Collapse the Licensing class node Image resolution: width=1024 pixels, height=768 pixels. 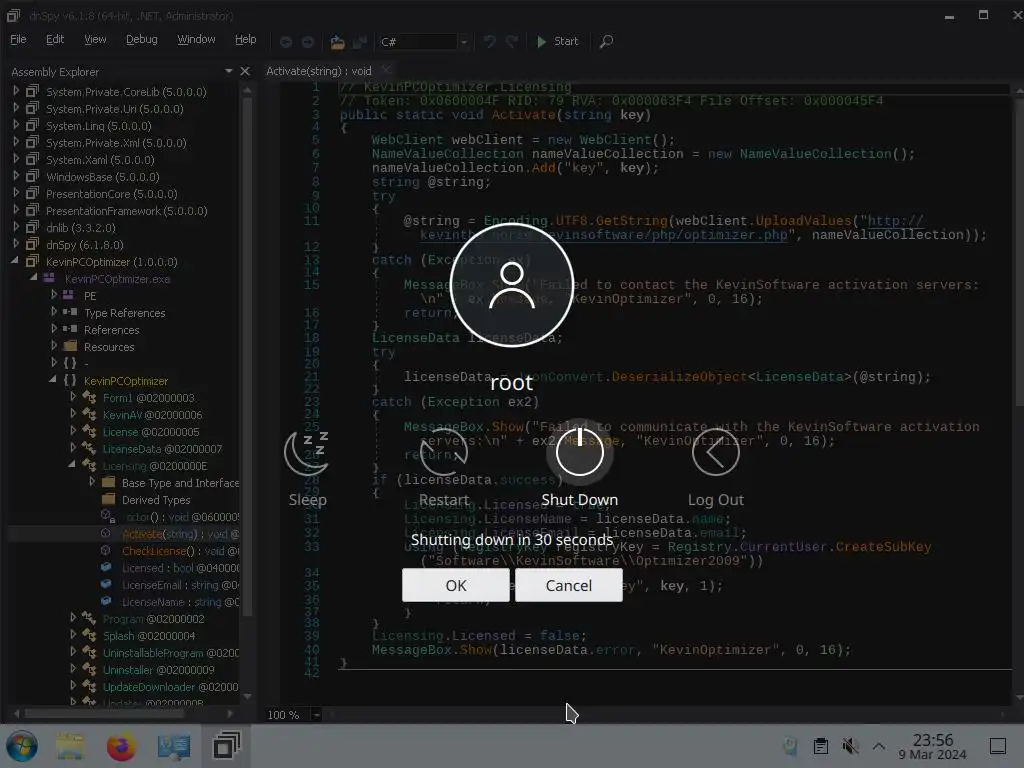pyautogui.click(x=72, y=465)
